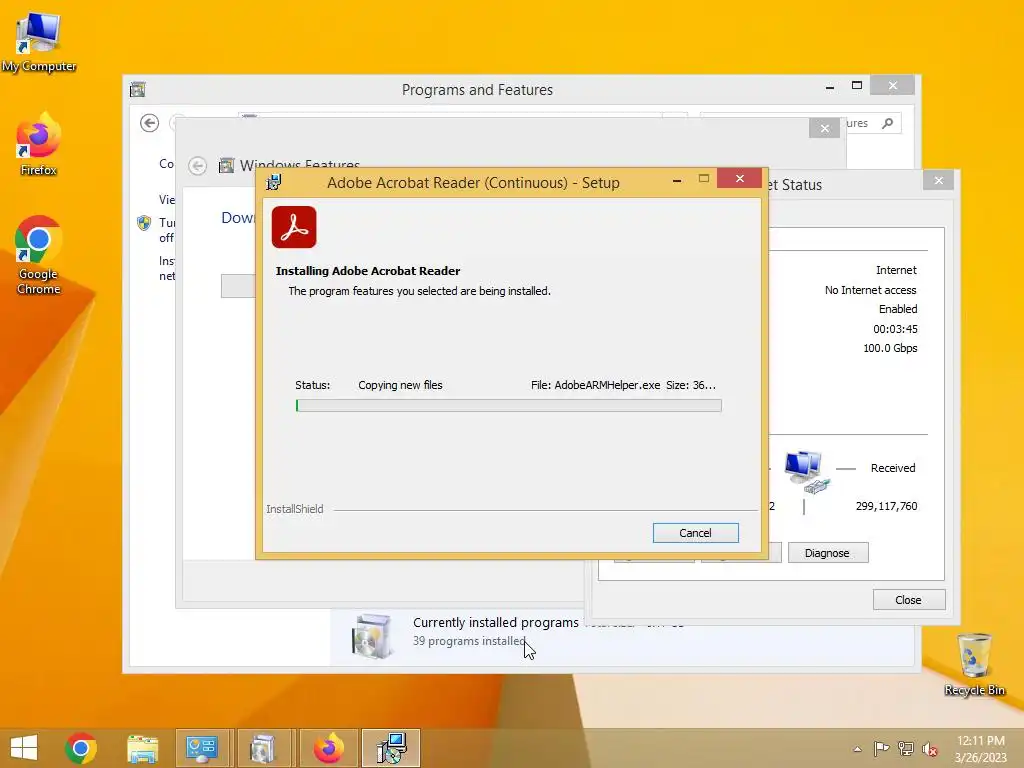Click the 'No Internet access' status text
Screen dimensions: 1024x768
(x=871, y=290)
